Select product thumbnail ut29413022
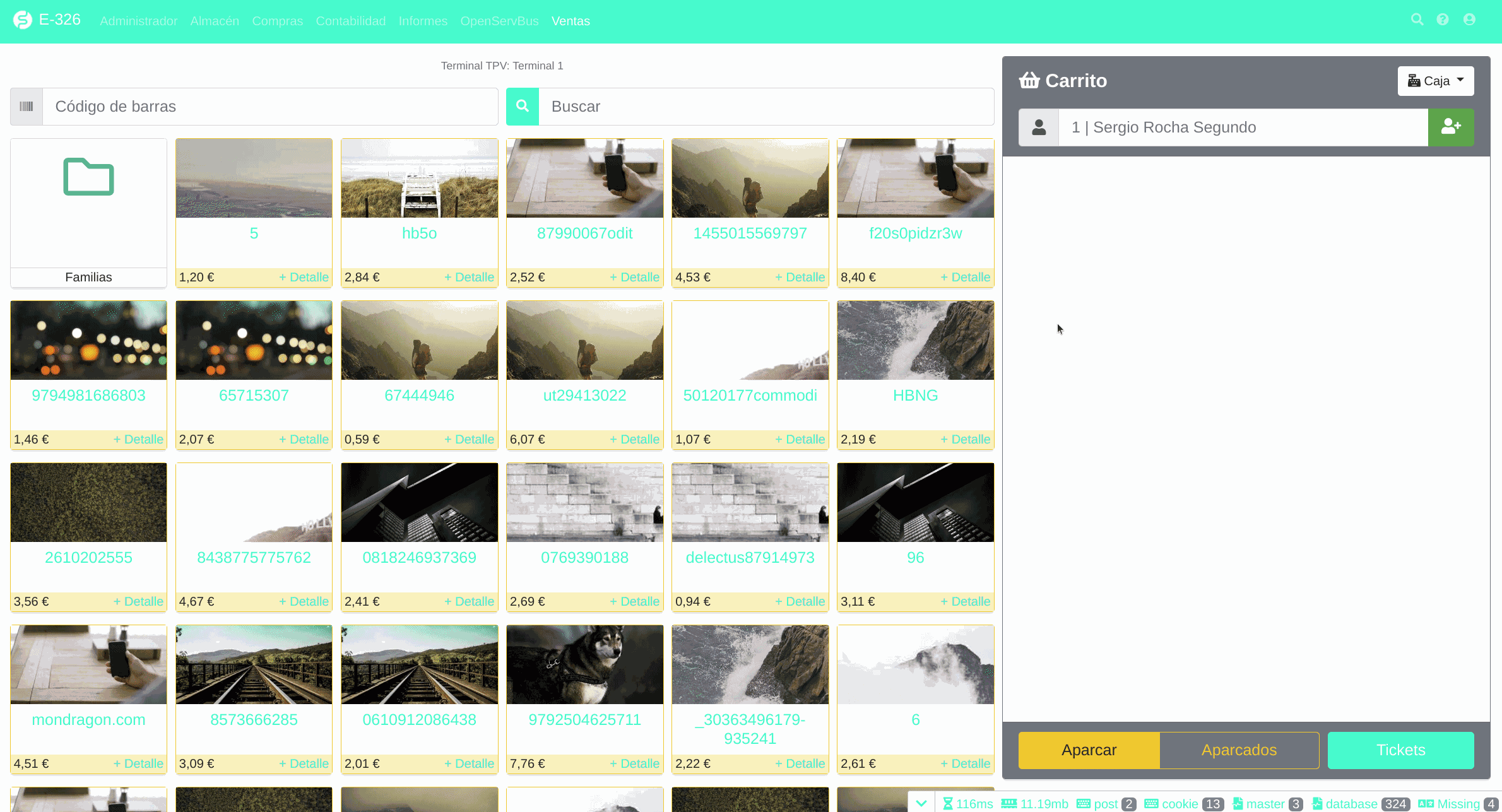 585,341
